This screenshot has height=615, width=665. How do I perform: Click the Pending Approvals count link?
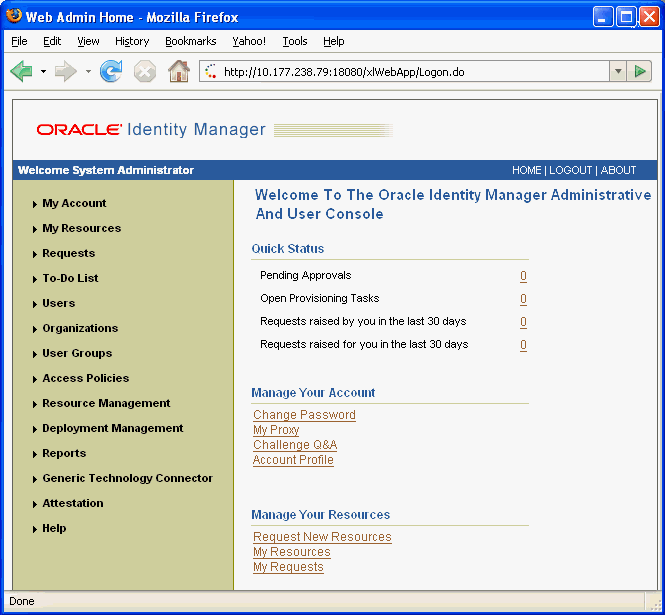523,276
